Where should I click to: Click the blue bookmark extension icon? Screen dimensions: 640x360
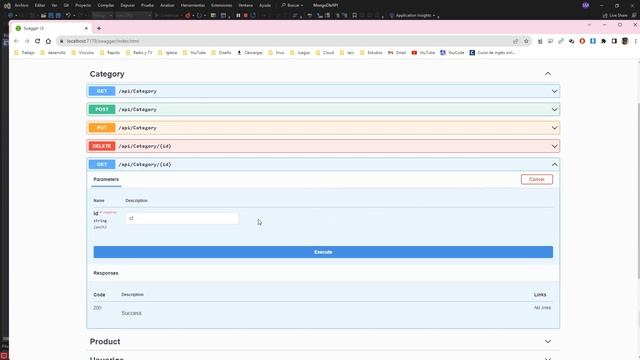pos(593,41)
